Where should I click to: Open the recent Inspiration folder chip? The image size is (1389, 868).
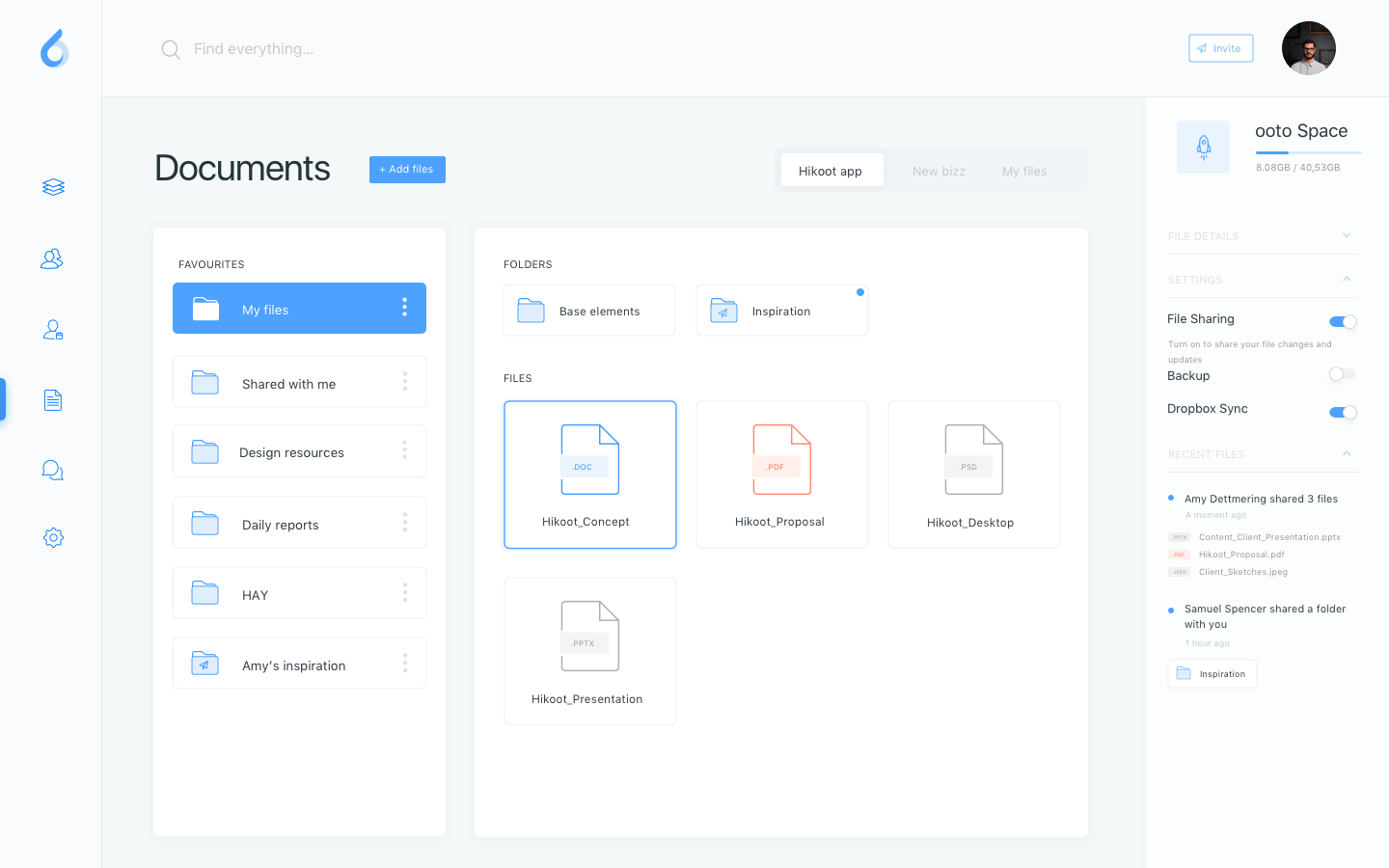pyautogui.click(x=1212, y=673)
